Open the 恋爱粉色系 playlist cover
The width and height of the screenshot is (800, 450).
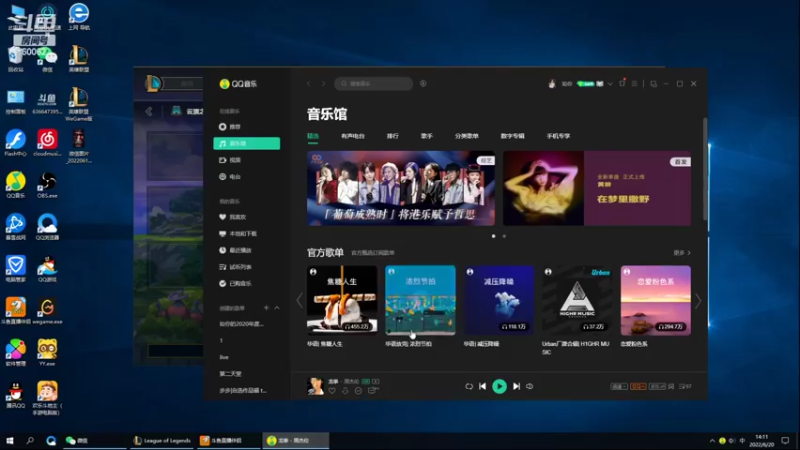[x=656, y=300]
